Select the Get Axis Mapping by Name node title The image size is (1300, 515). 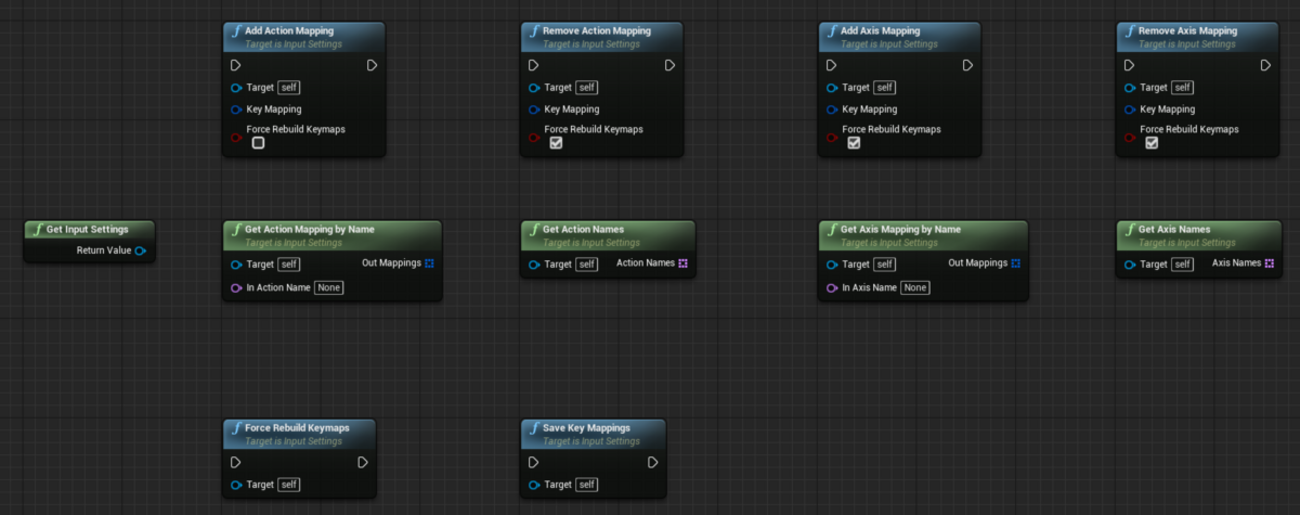tap(901, 229)
